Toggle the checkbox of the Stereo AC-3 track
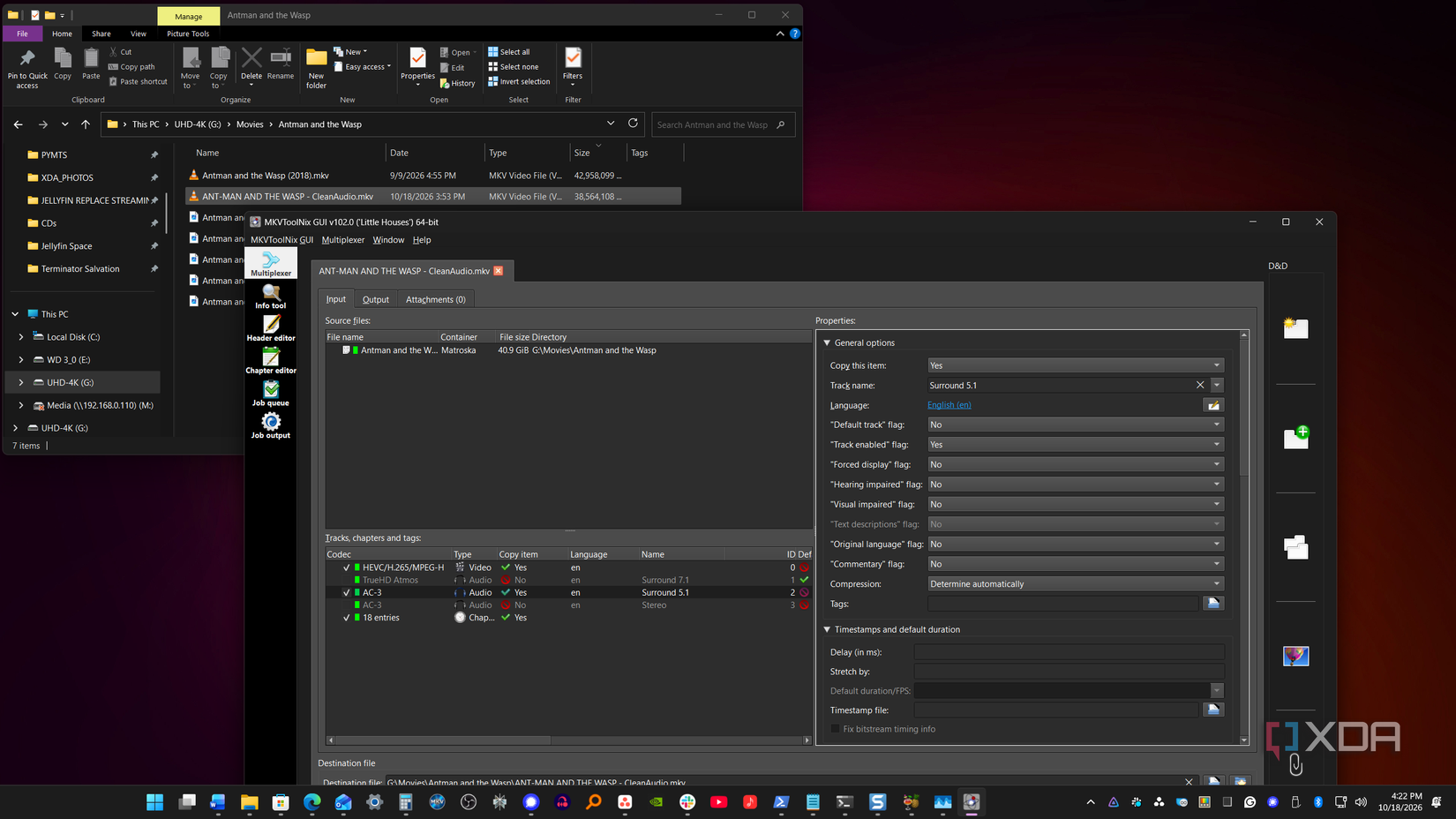Screen dimensions: 1456x819 [347, 605]
